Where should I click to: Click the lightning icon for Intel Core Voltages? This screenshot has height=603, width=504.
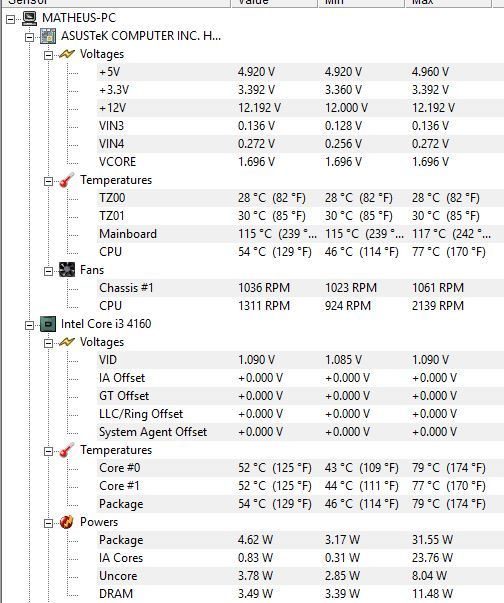(x=67, y=342)
